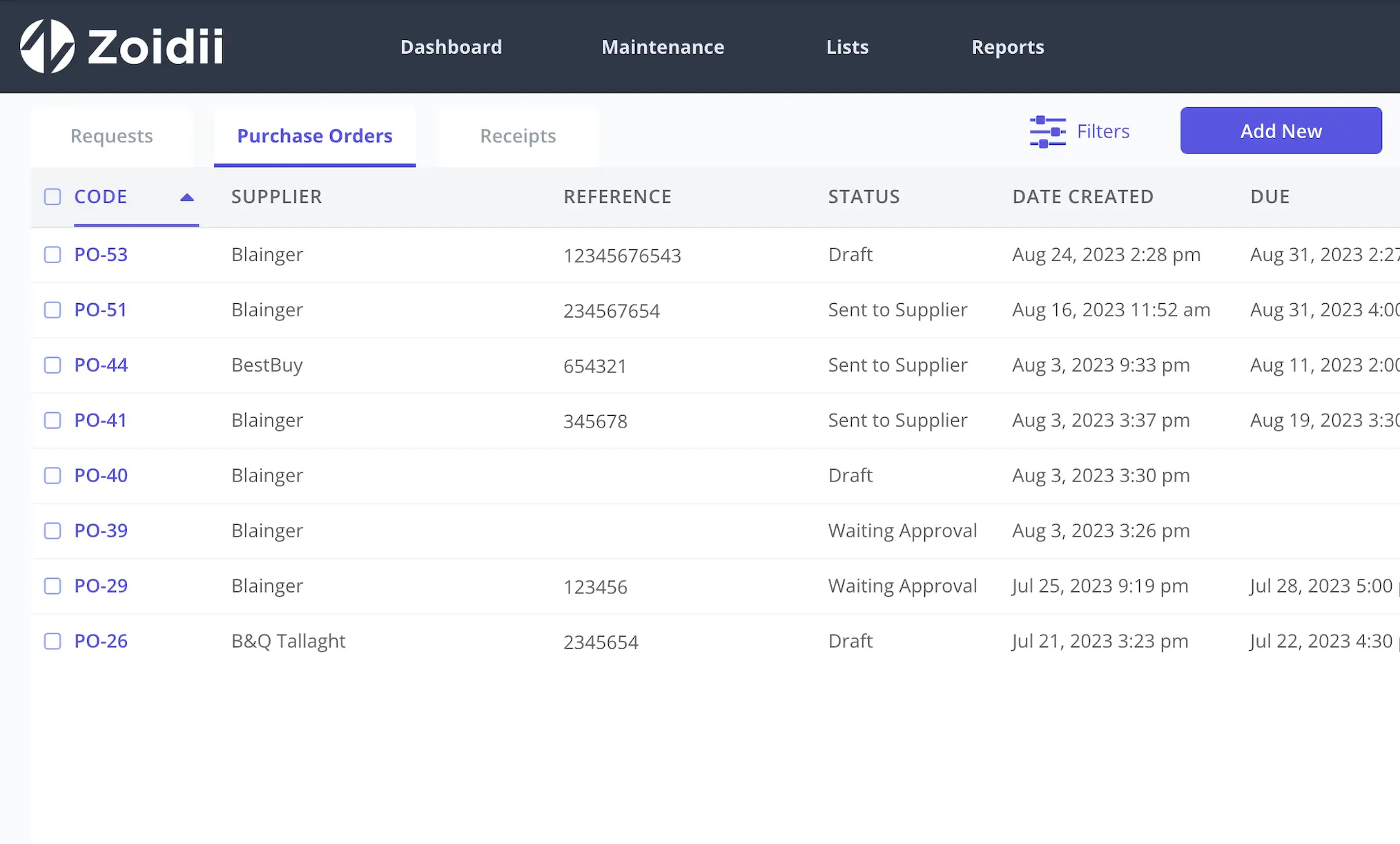Click Blainger supplier in PO-53 row
1400x844 pixels.
[267, 255]
